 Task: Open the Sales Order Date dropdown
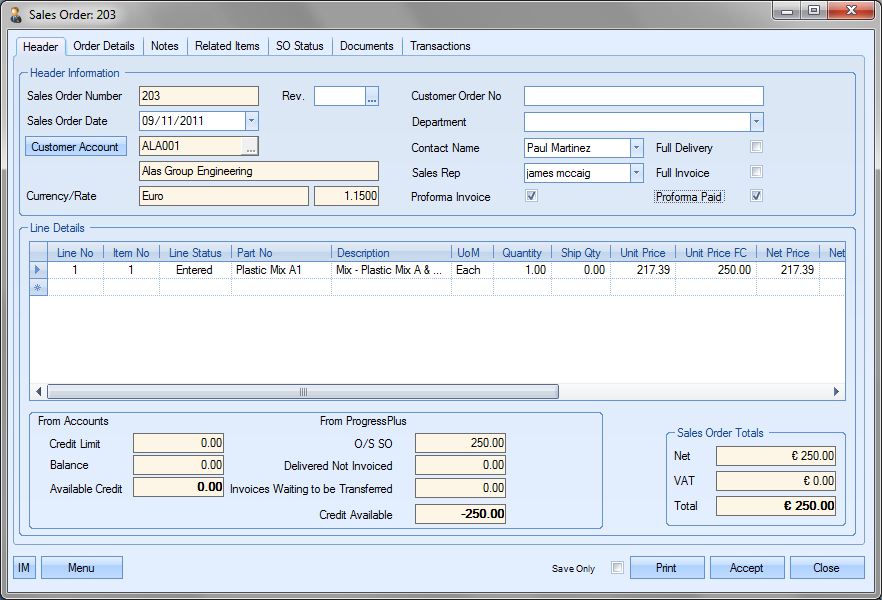click(x=251, y=121)
